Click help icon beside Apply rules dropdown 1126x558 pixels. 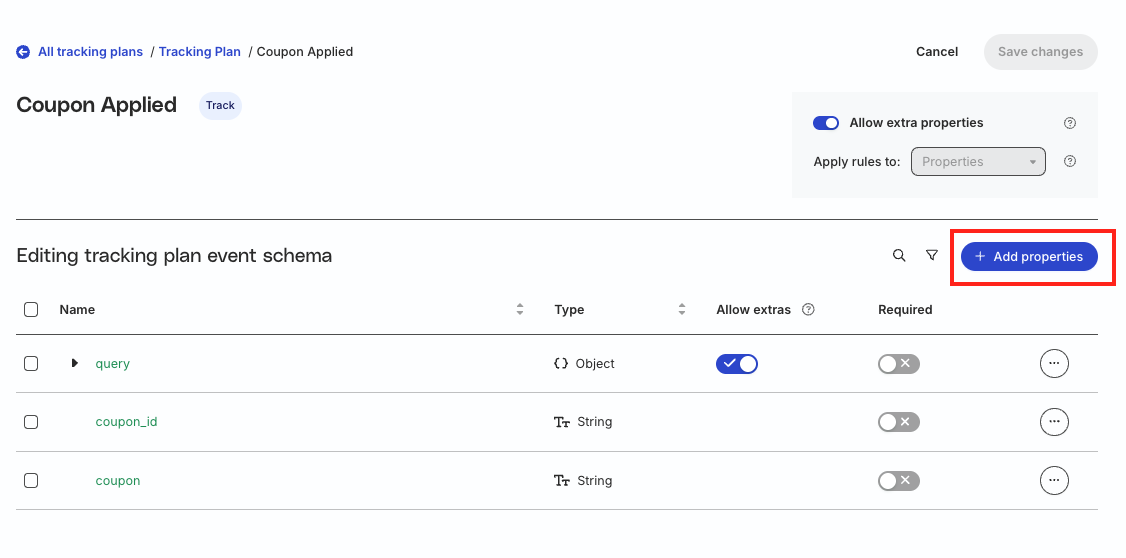click(x=1069, y=161)
